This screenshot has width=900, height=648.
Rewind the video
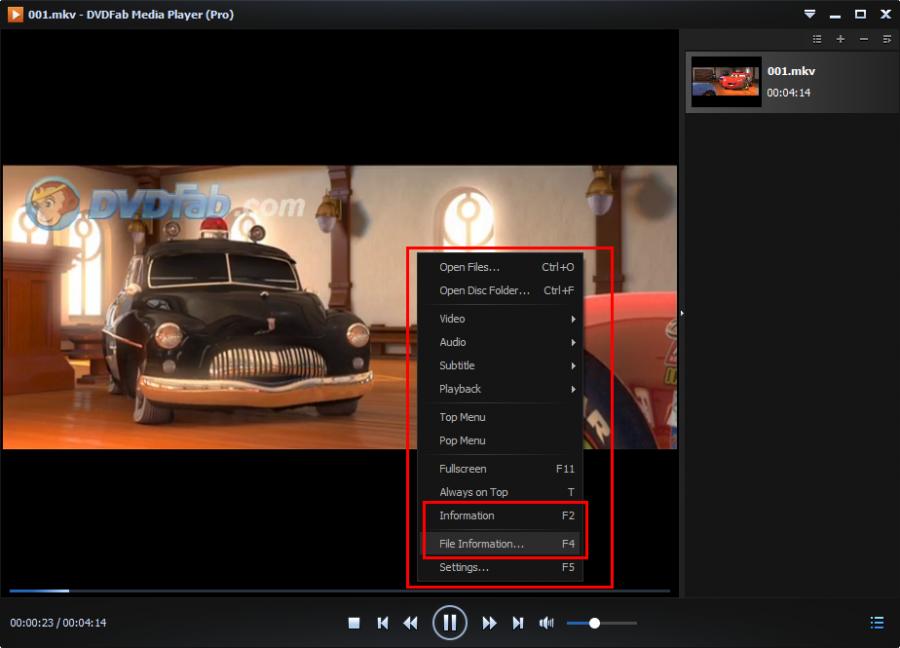[x=410, y=623]
